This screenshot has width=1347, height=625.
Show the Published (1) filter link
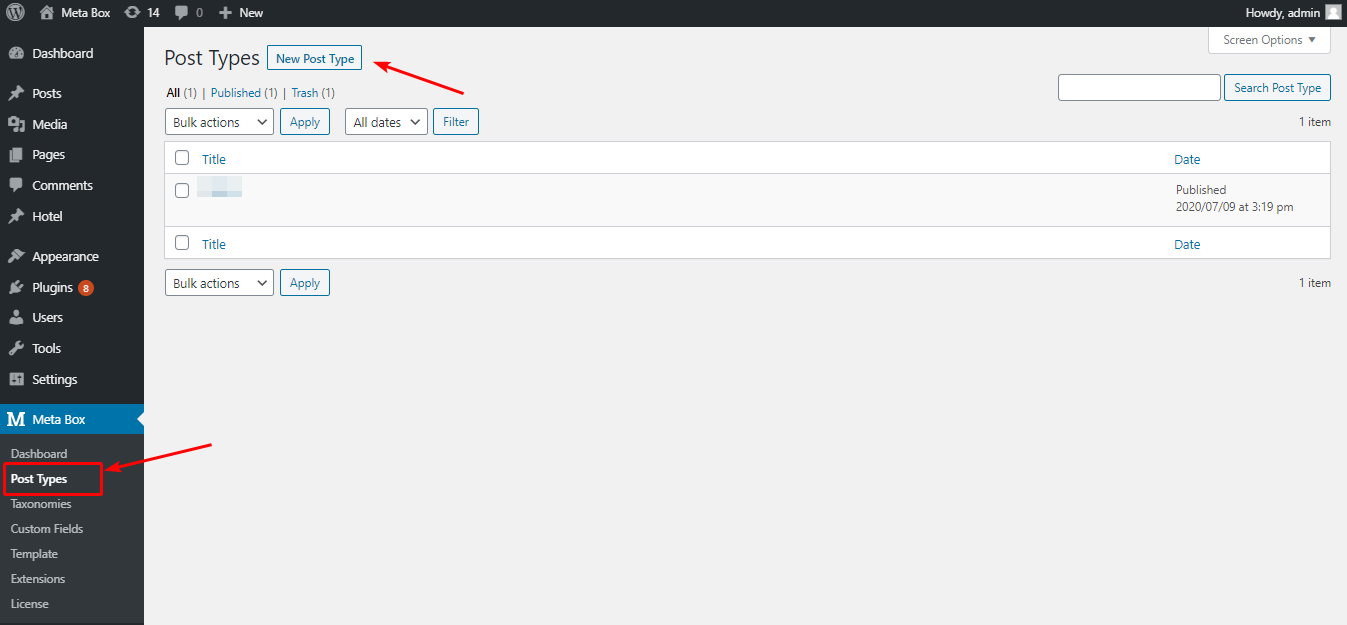243,93
